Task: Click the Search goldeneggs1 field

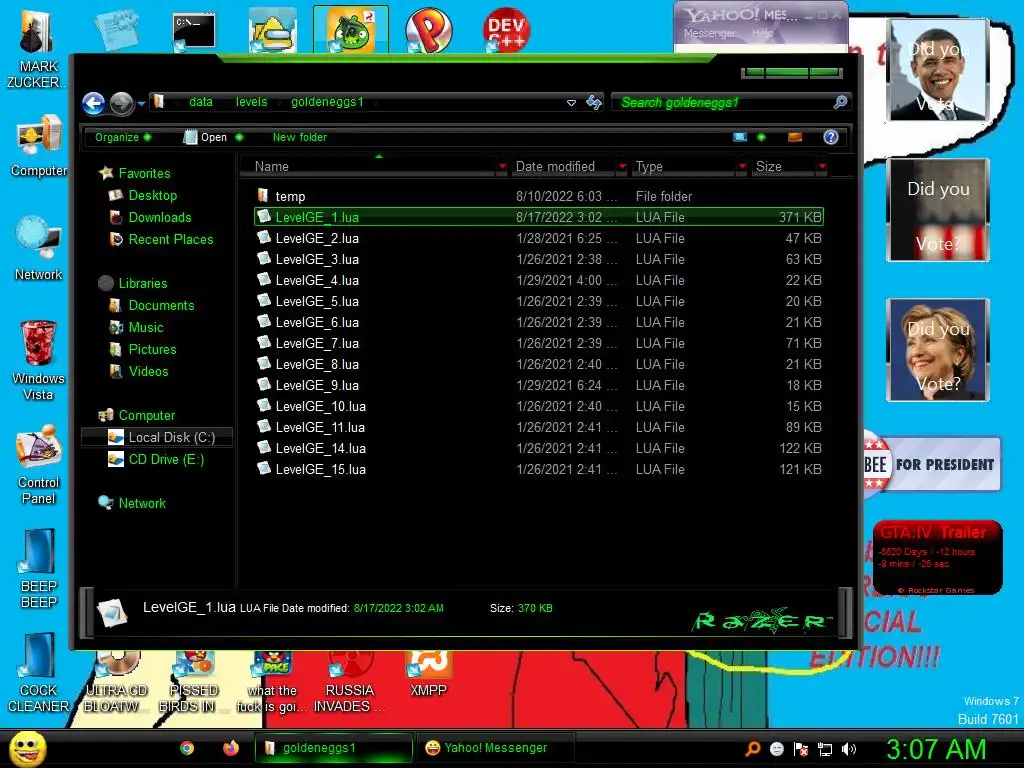Action: (730, 102)
